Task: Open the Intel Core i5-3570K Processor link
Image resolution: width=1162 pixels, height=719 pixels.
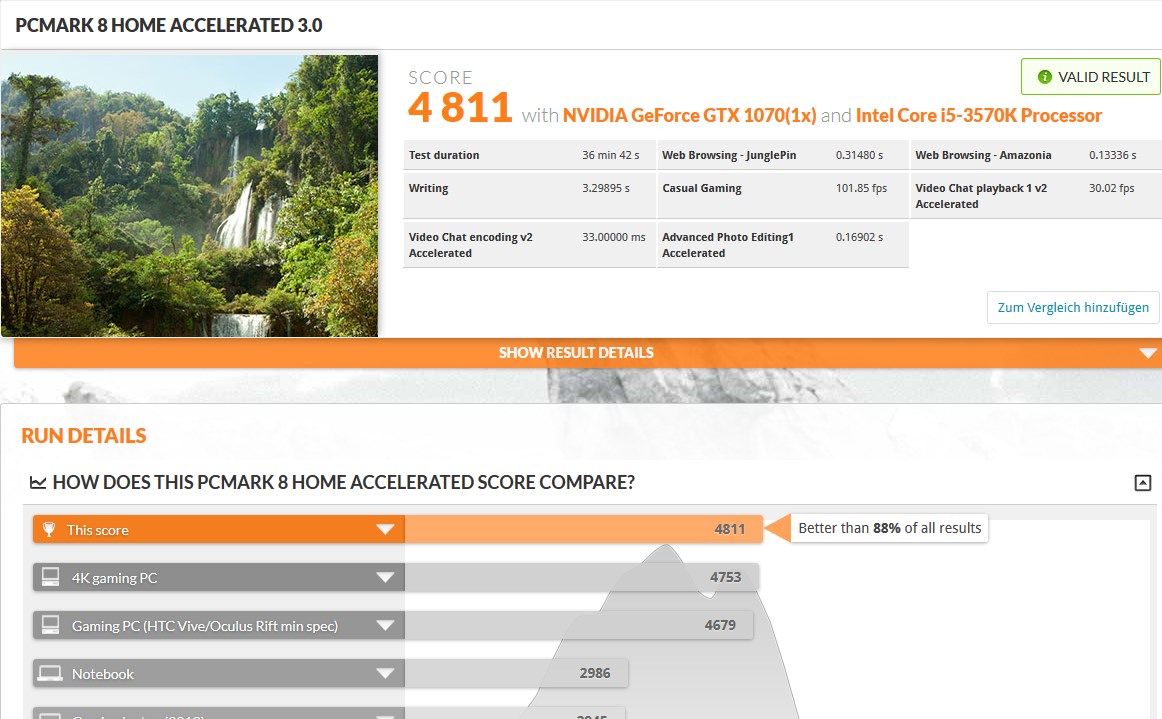Action: tap(978, 116)
